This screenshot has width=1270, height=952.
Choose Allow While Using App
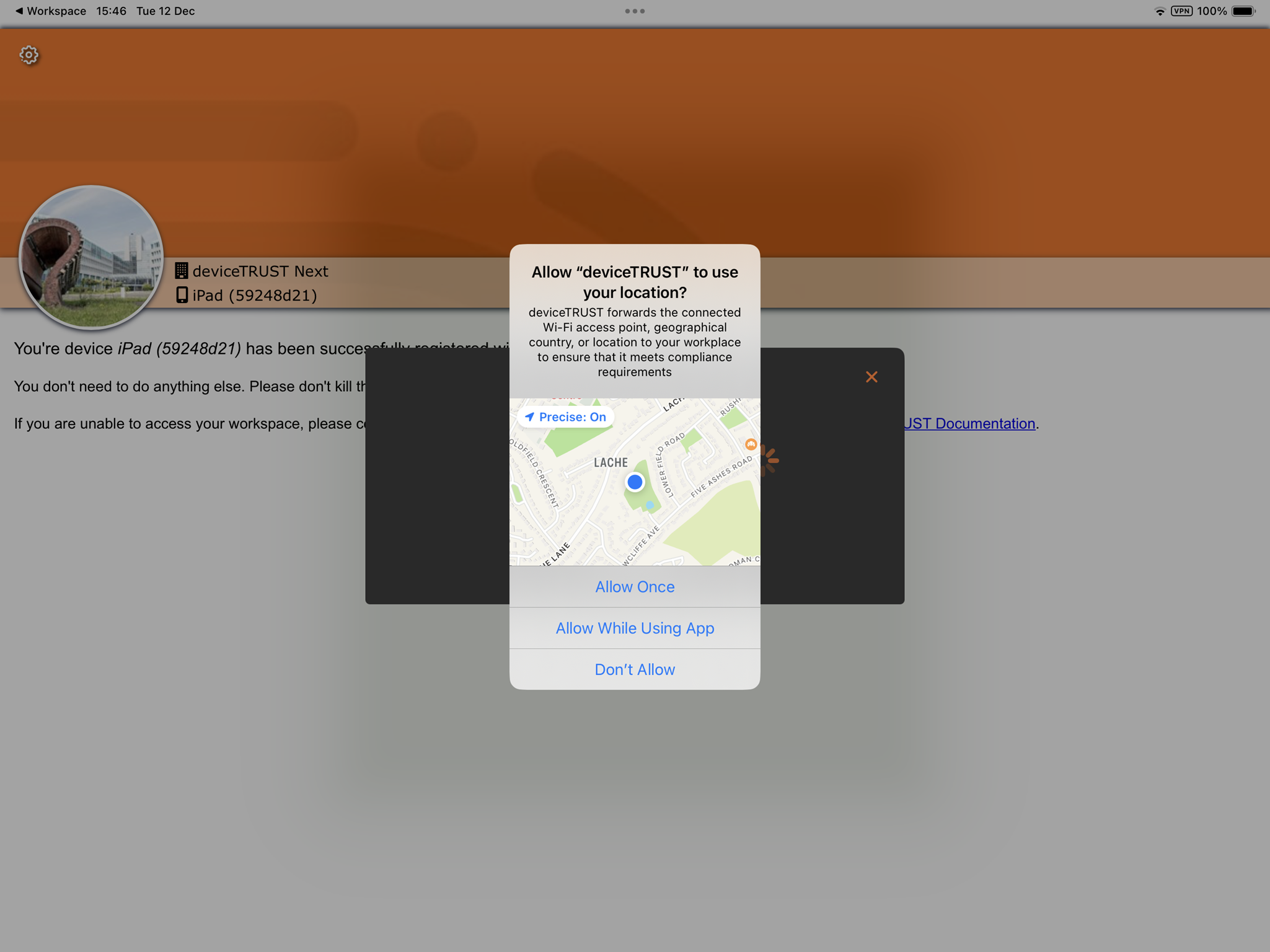pos(635,628)
